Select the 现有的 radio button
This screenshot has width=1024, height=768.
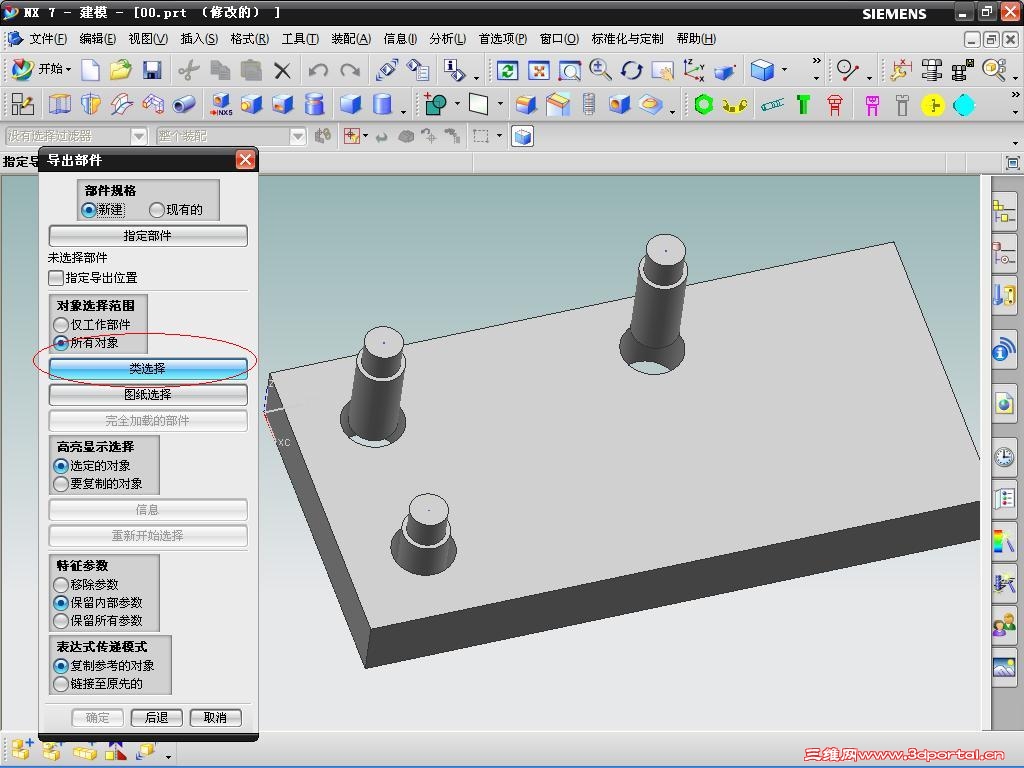point(157,210)
